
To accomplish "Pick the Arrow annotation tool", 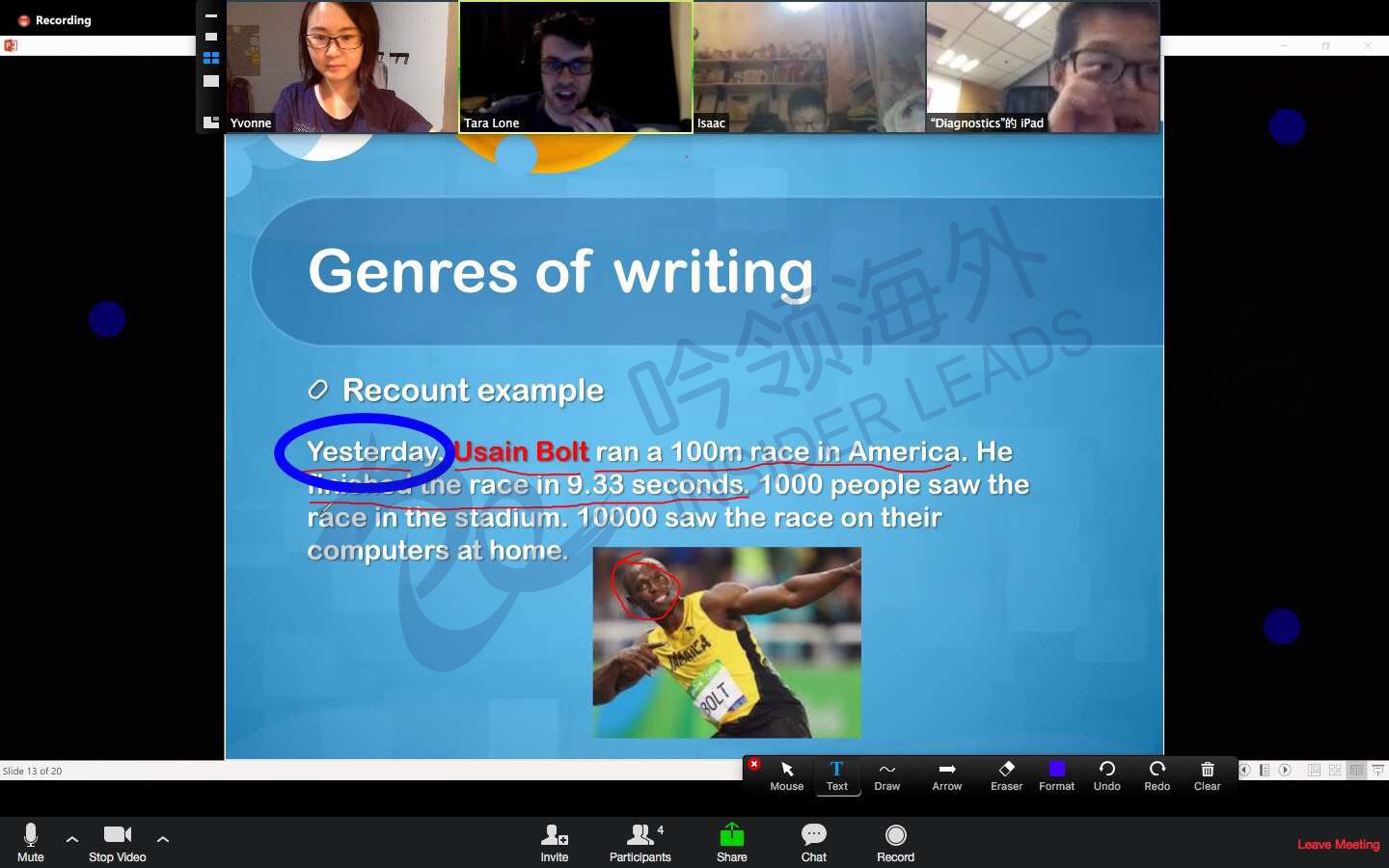I will click(946, 774).
